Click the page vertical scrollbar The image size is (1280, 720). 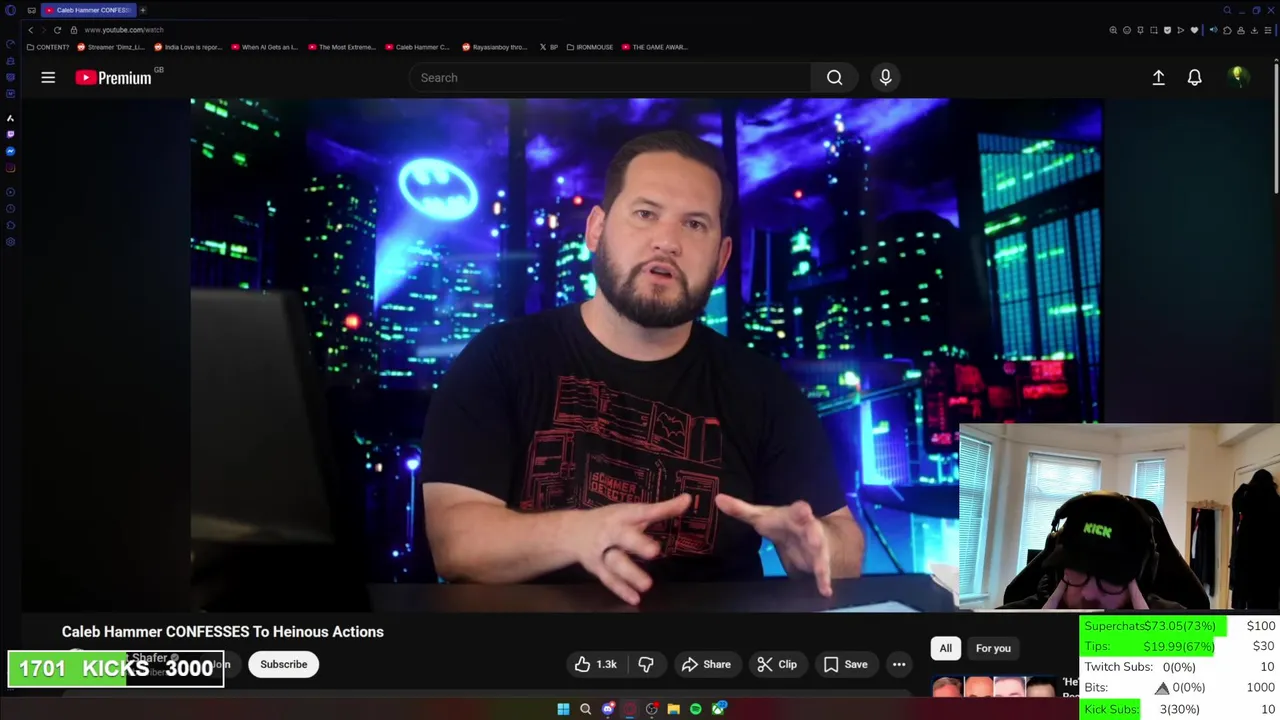1276,130
